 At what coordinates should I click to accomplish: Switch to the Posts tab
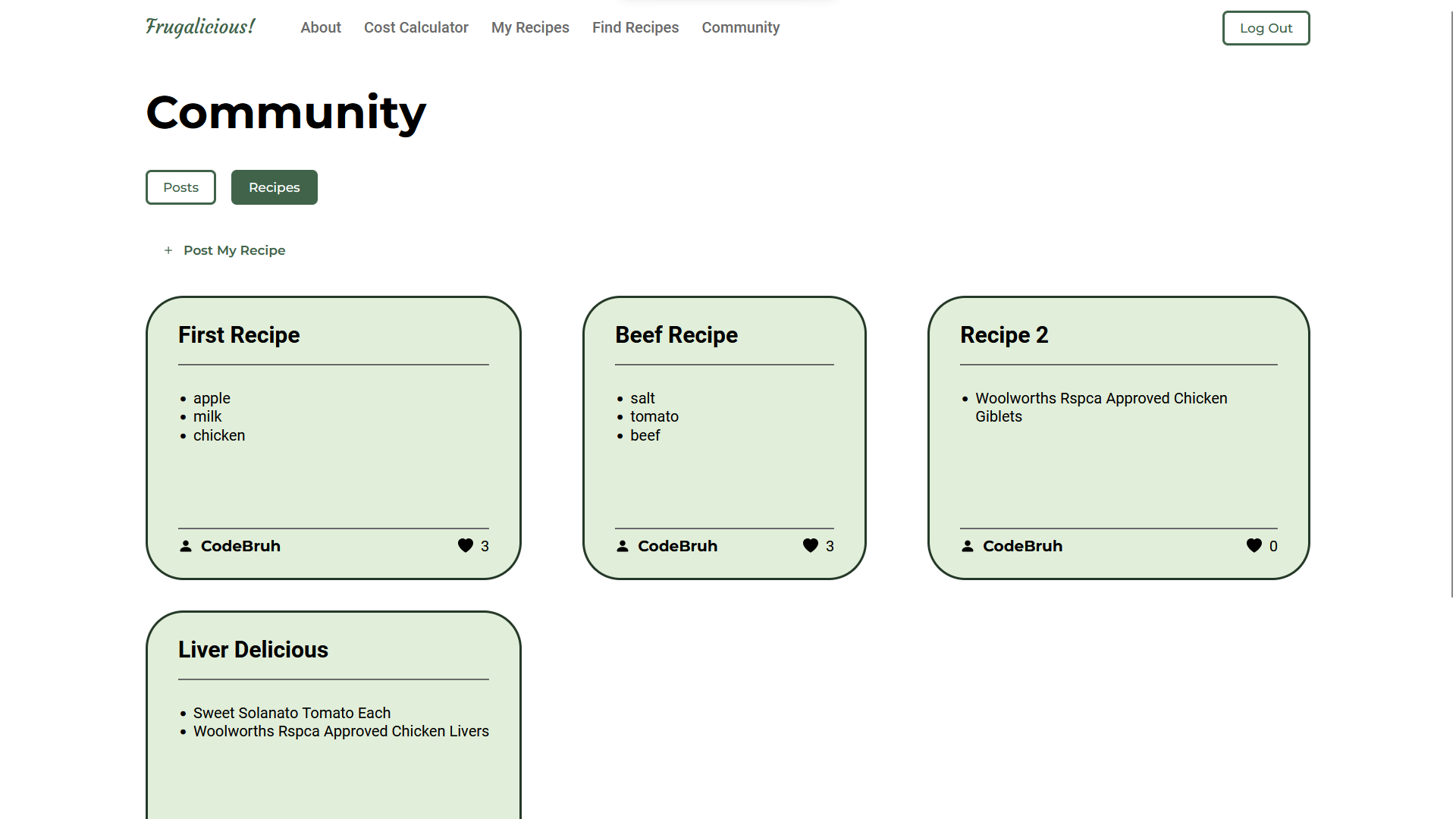pyautogui.click(x=180, y=187)
